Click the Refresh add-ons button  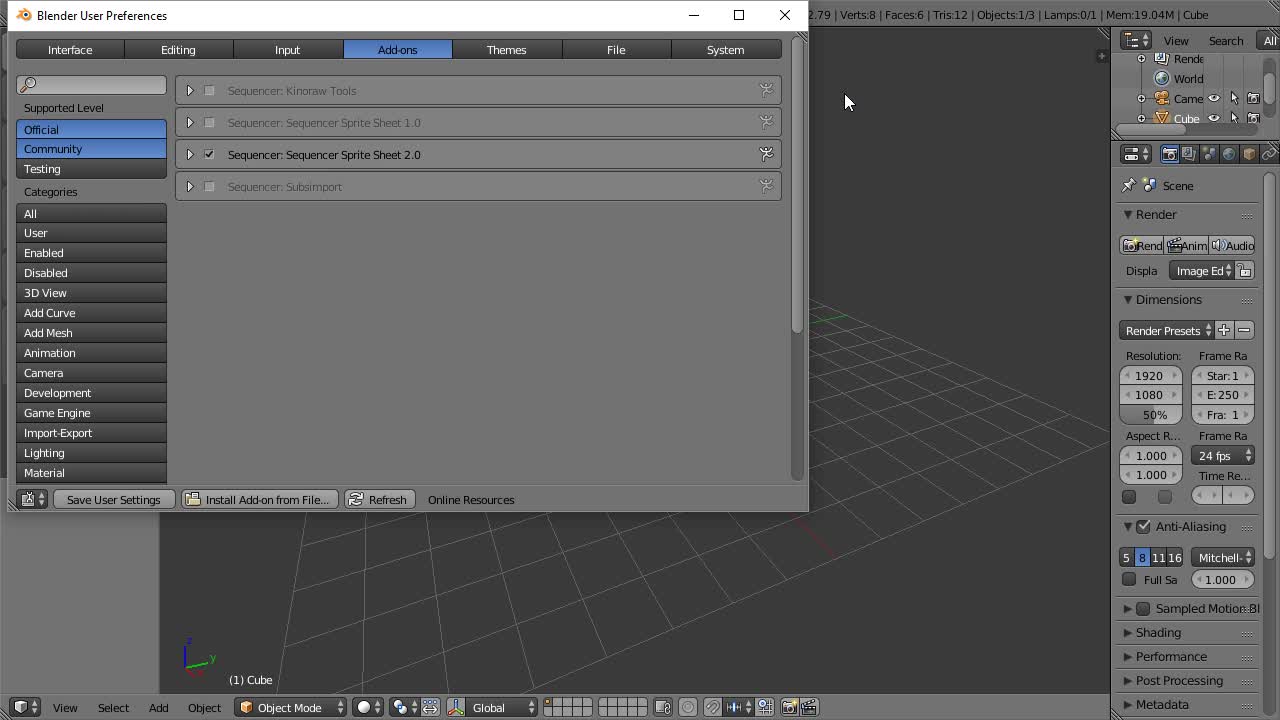(x=379, y=499)
